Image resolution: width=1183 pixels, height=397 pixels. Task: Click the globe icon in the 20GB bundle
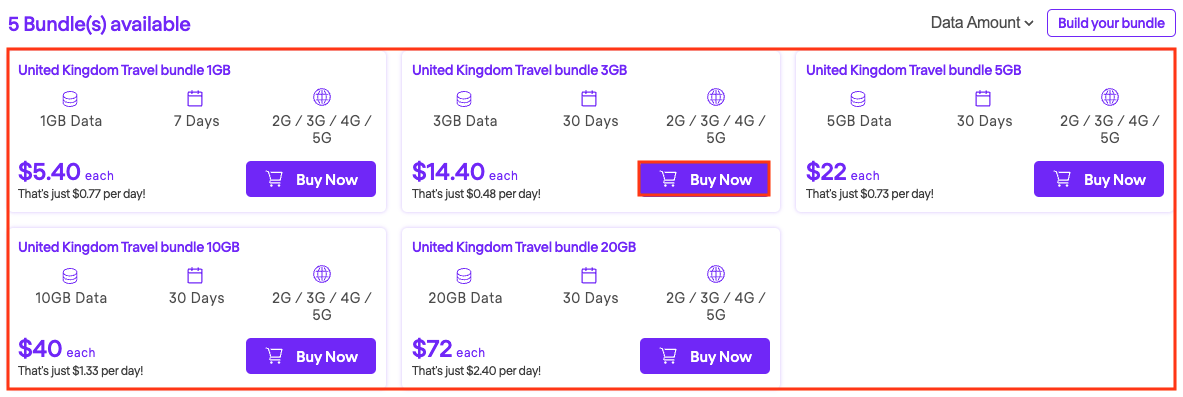pyautogui.click(x=715, y=274)
